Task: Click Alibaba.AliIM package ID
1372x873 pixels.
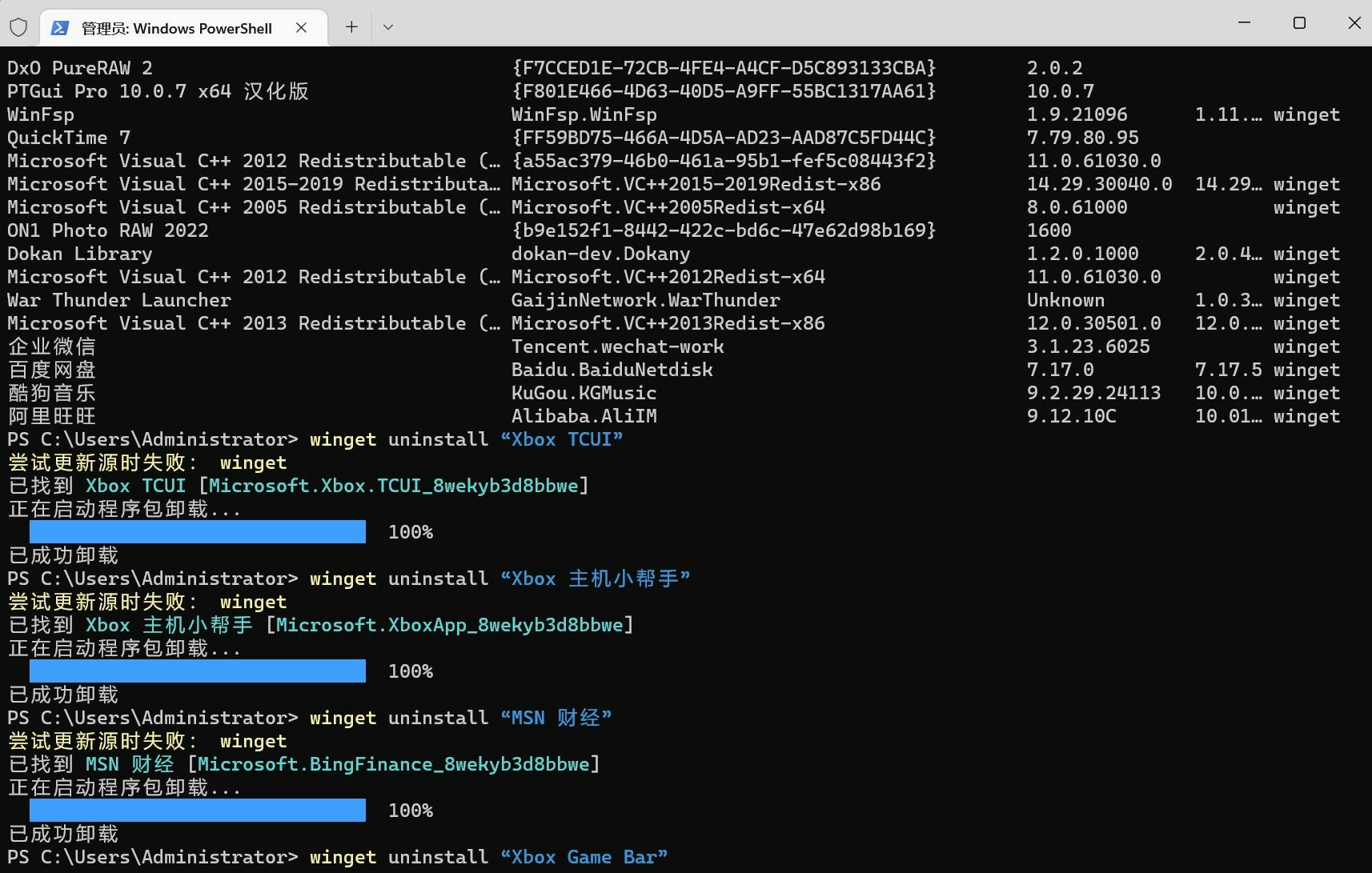Action: point(584,416)
